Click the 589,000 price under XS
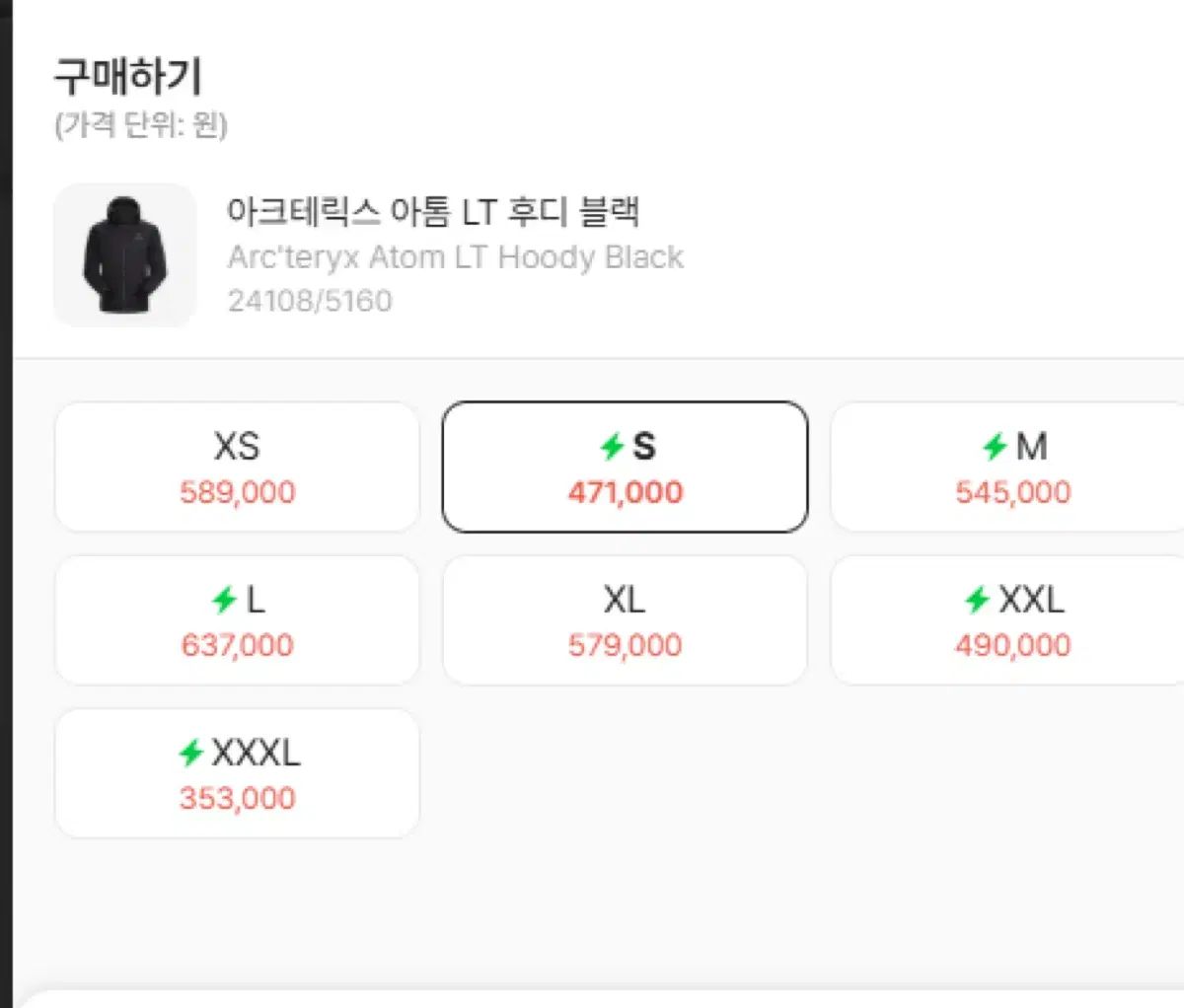 (237, 492)
